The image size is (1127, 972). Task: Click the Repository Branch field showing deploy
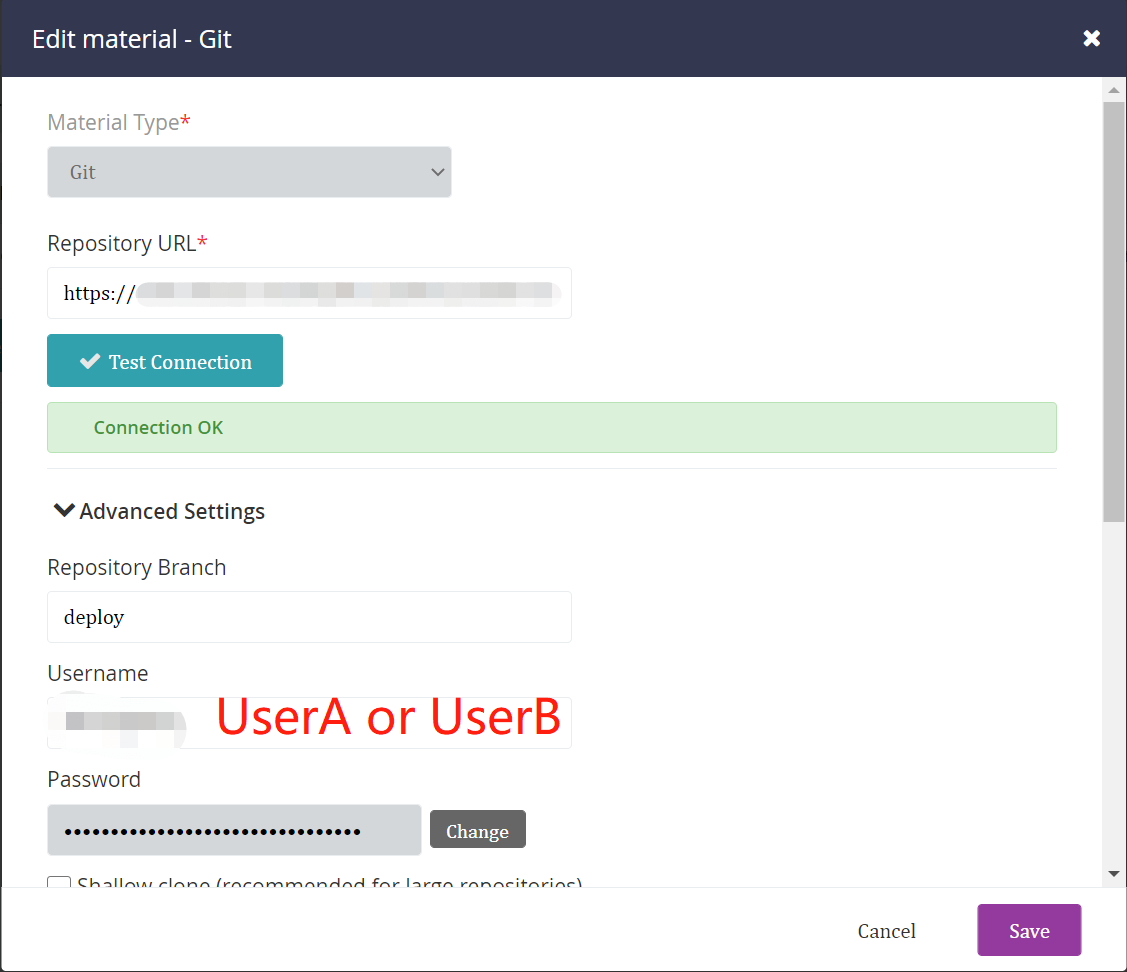309,616
